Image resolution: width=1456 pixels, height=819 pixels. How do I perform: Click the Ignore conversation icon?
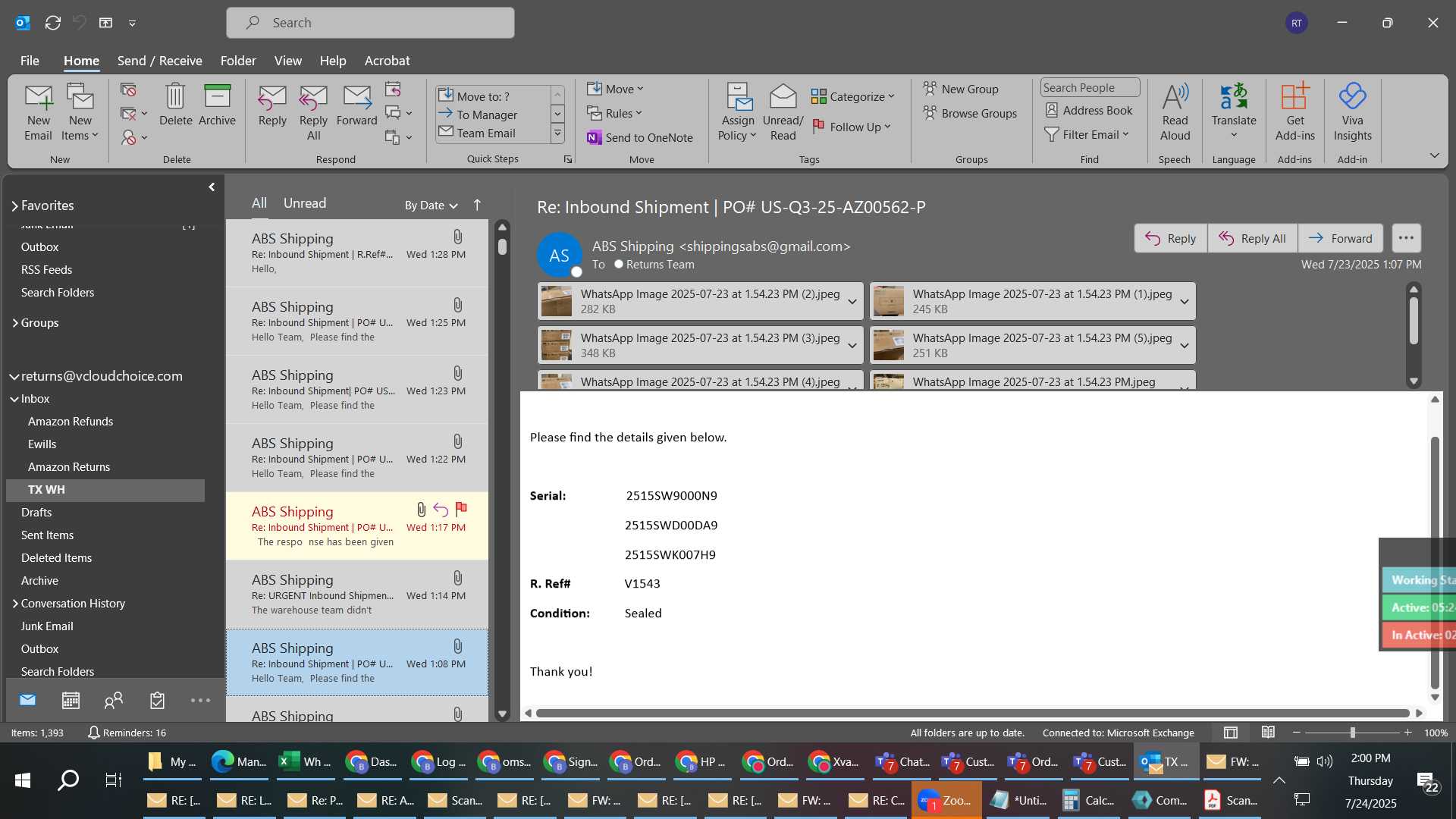[x=128, y=89]
